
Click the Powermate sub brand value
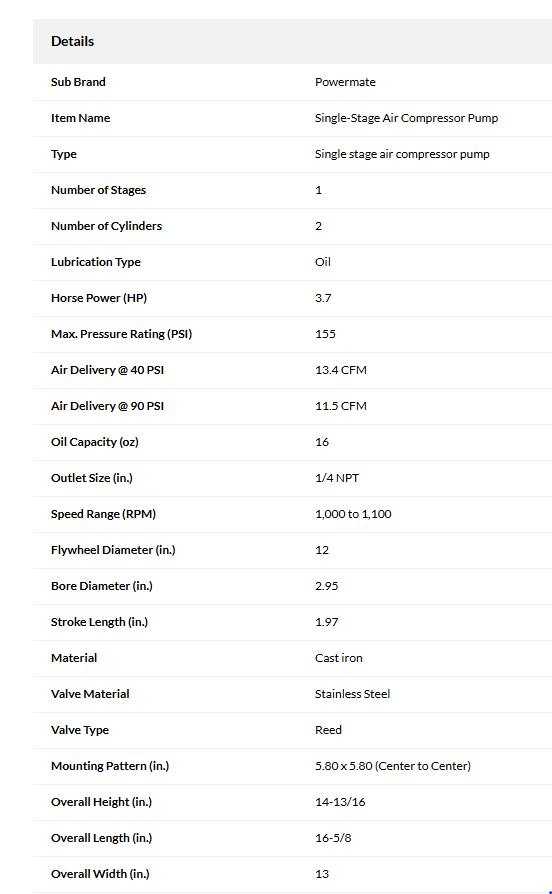point(345,82)
